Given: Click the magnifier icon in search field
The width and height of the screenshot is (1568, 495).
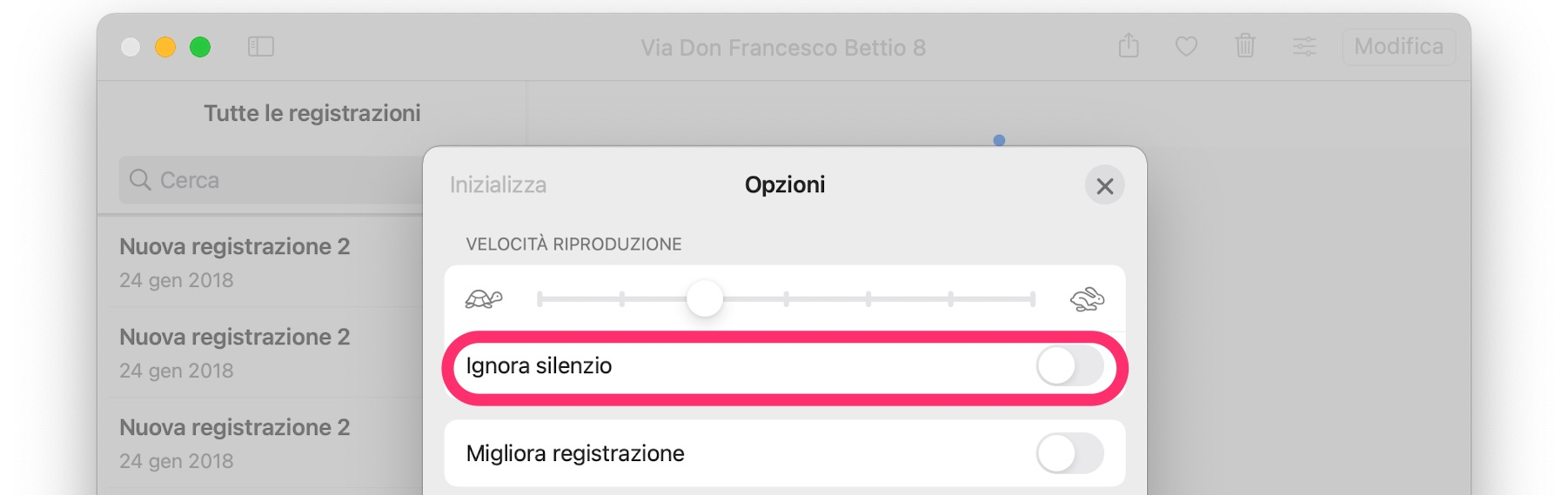Looking at the screenshot, I should [x=140, y=180].
